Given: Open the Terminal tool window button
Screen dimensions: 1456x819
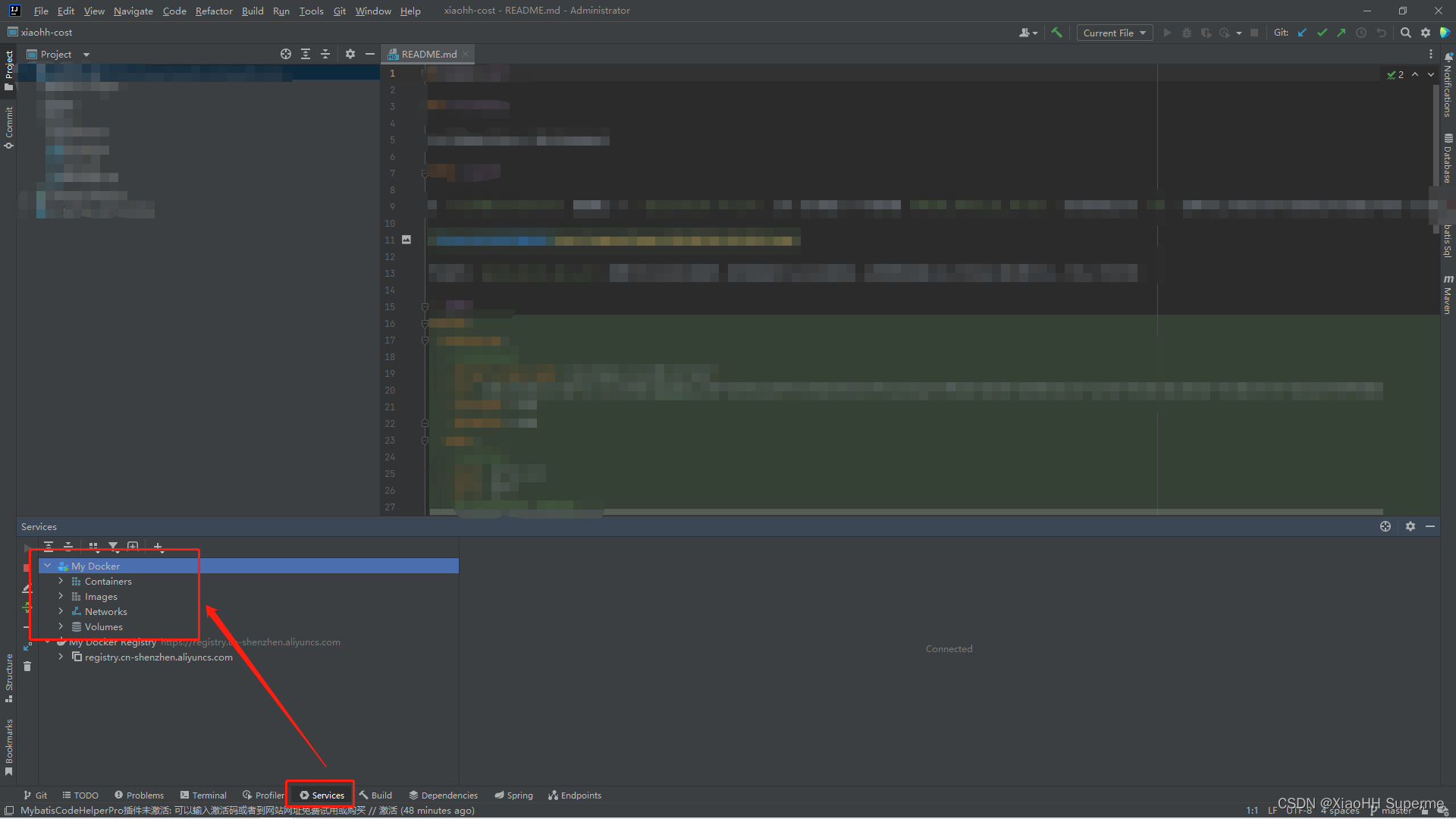Looking at the screenshot, I should 203,795.
